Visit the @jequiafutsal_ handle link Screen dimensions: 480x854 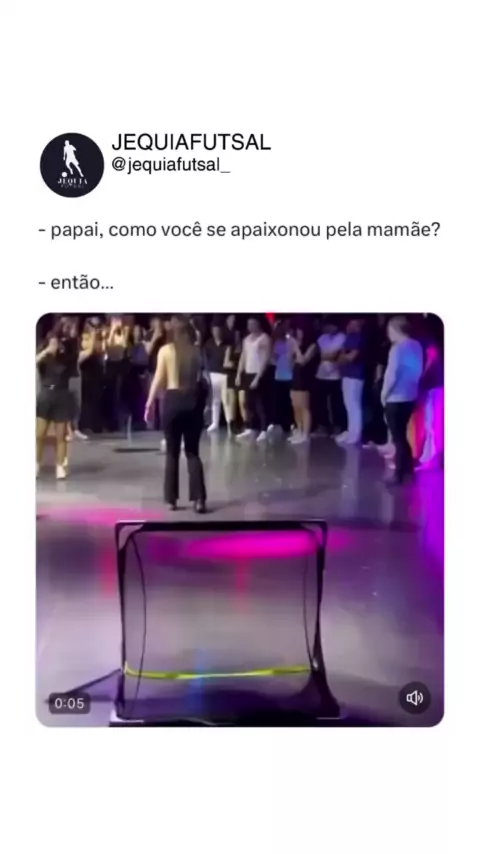(x=171, y=165)
